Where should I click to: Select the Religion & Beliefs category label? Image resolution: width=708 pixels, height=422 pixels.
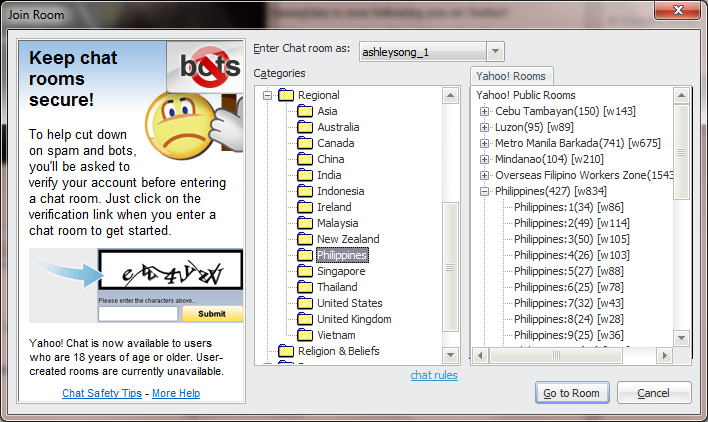[339, 351]
